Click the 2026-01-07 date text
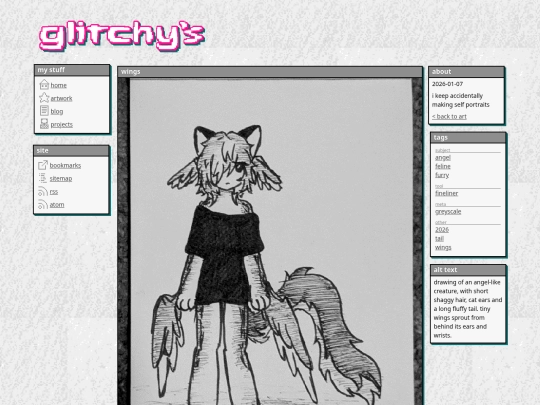The height and width of the screenshot is (405, 540). pos(447,84)
